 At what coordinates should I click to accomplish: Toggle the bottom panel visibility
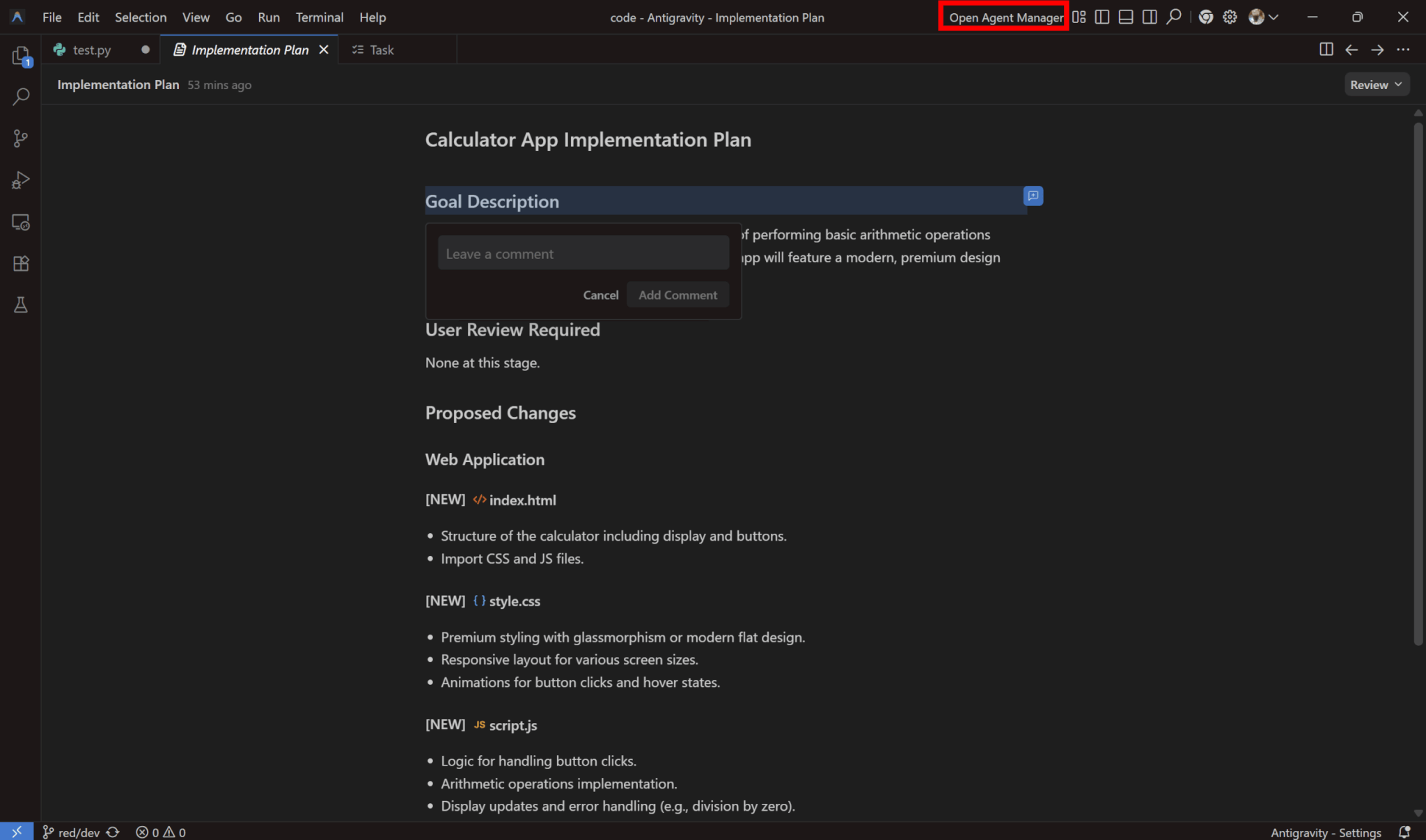click(x=1125, y=17)
